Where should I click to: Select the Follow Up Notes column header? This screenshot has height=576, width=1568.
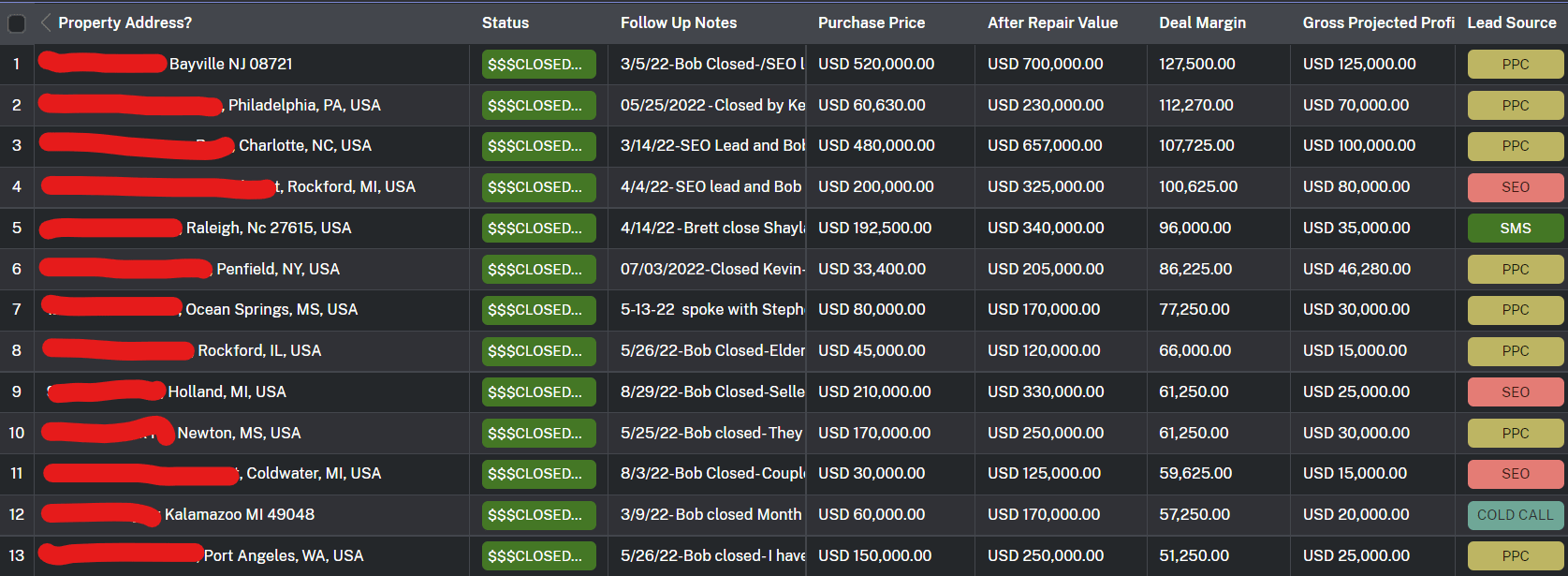[678, 22]
